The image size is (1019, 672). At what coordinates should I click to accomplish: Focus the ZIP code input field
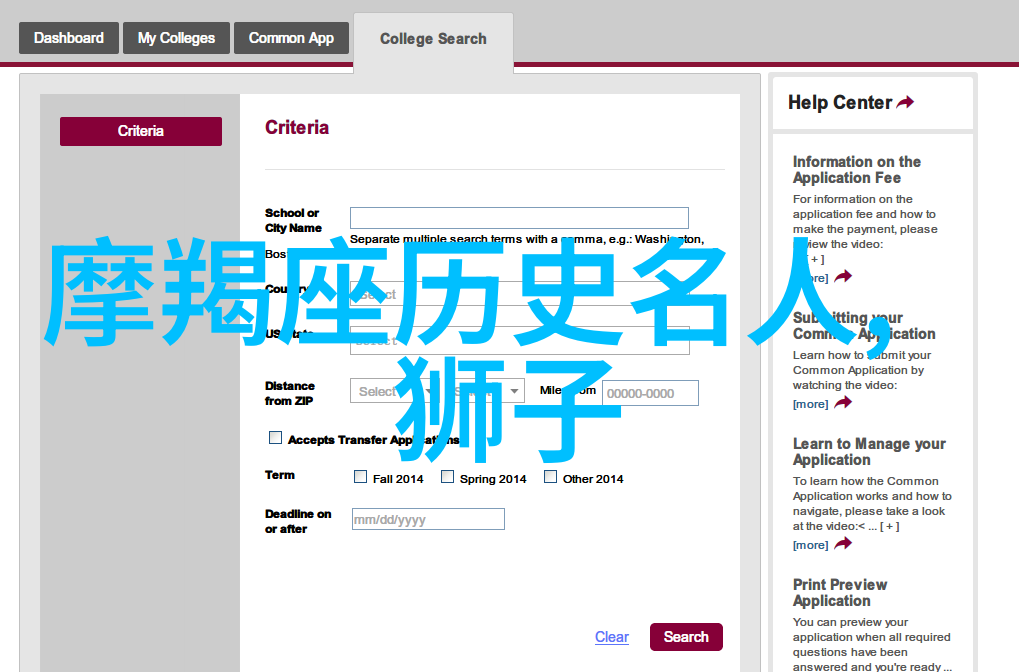(650, 393)
